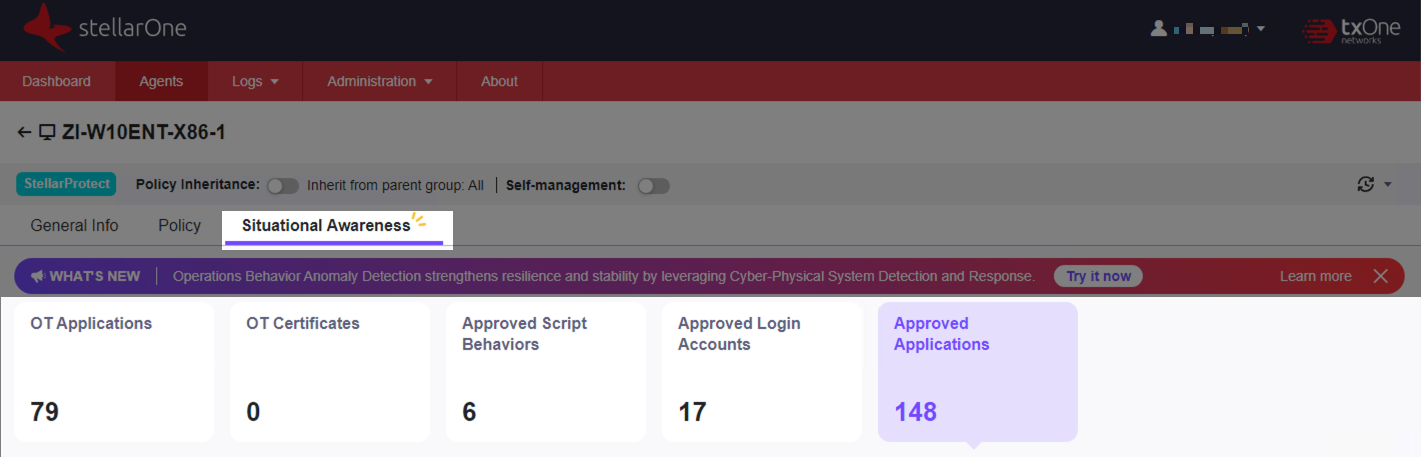Follow the Learn more link
Viewport: 1421px width, 457px height.
(x=1315, y=276)
